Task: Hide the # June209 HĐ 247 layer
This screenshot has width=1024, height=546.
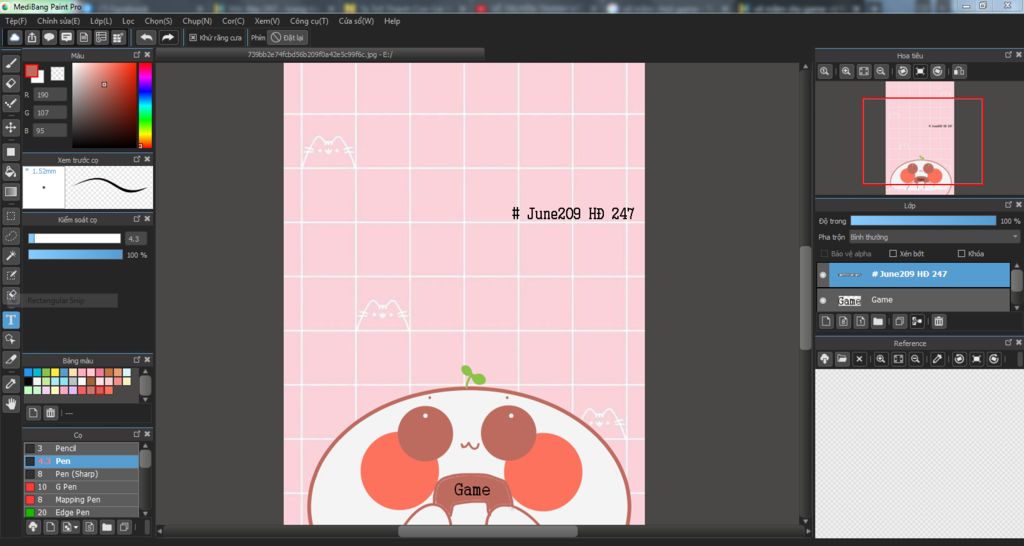Action: [x=823, y=275]
